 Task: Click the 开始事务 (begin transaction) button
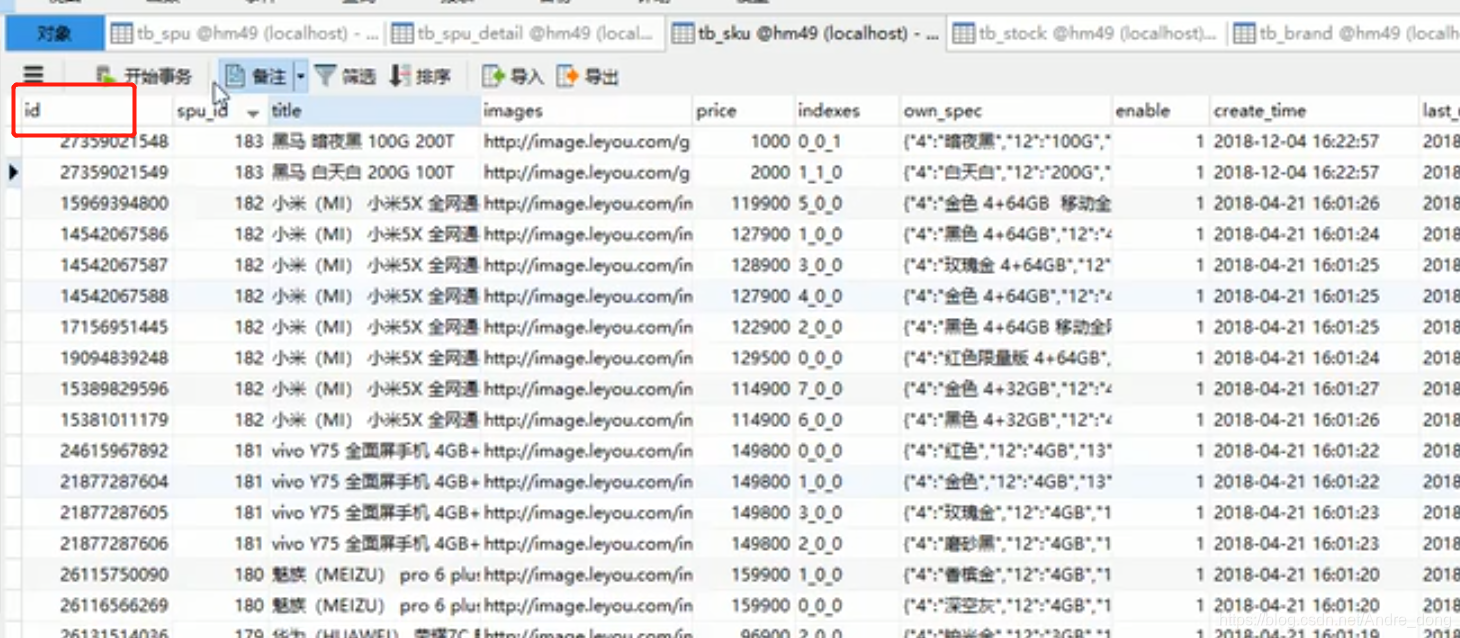[x=144, y=76]
